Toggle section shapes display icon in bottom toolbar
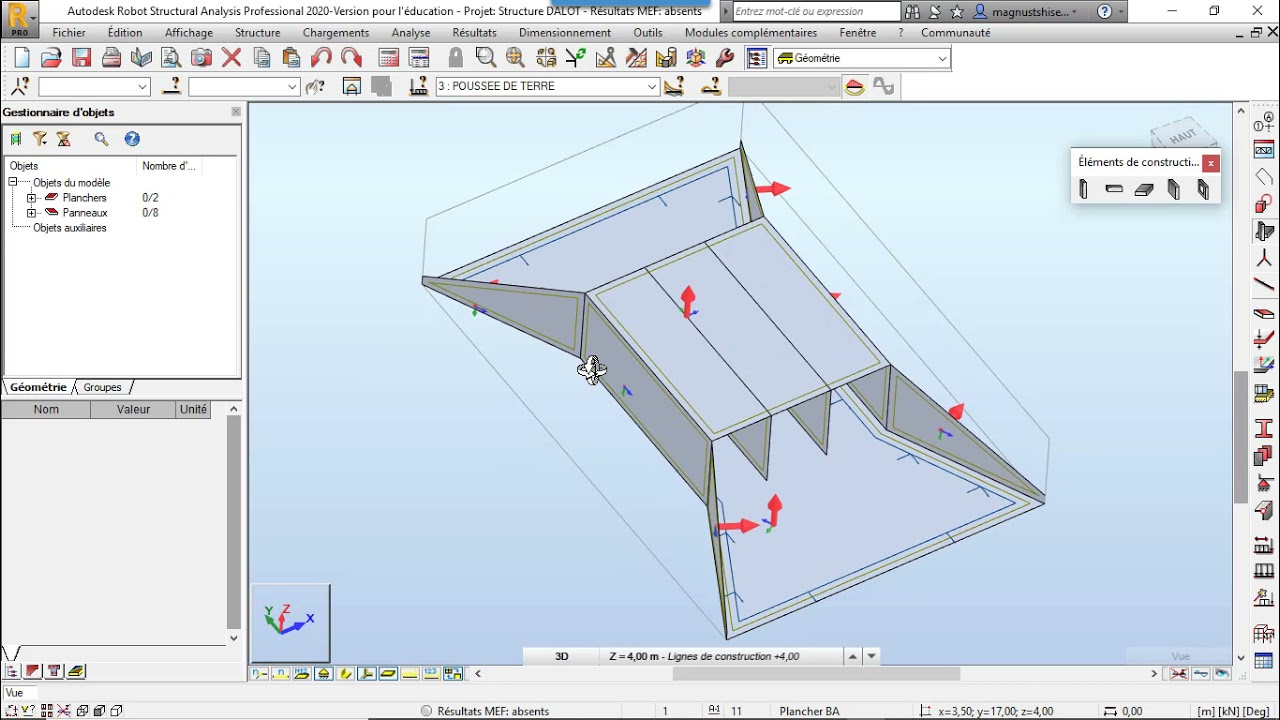Viewport: 1280px width, 720px height. pos(345,673)
